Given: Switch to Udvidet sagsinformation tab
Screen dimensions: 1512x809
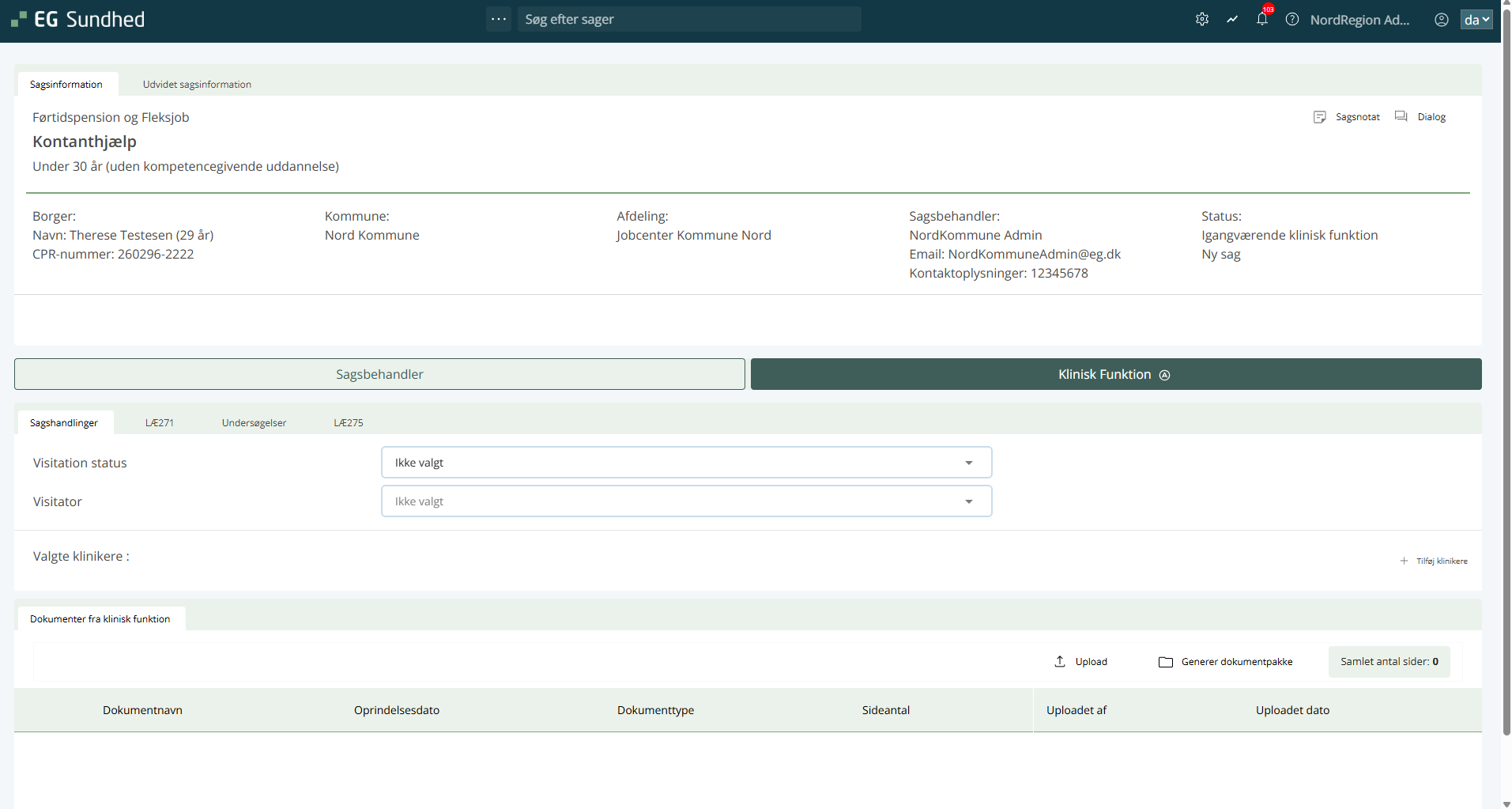Looking at the screenshot, I should [197, 85].
